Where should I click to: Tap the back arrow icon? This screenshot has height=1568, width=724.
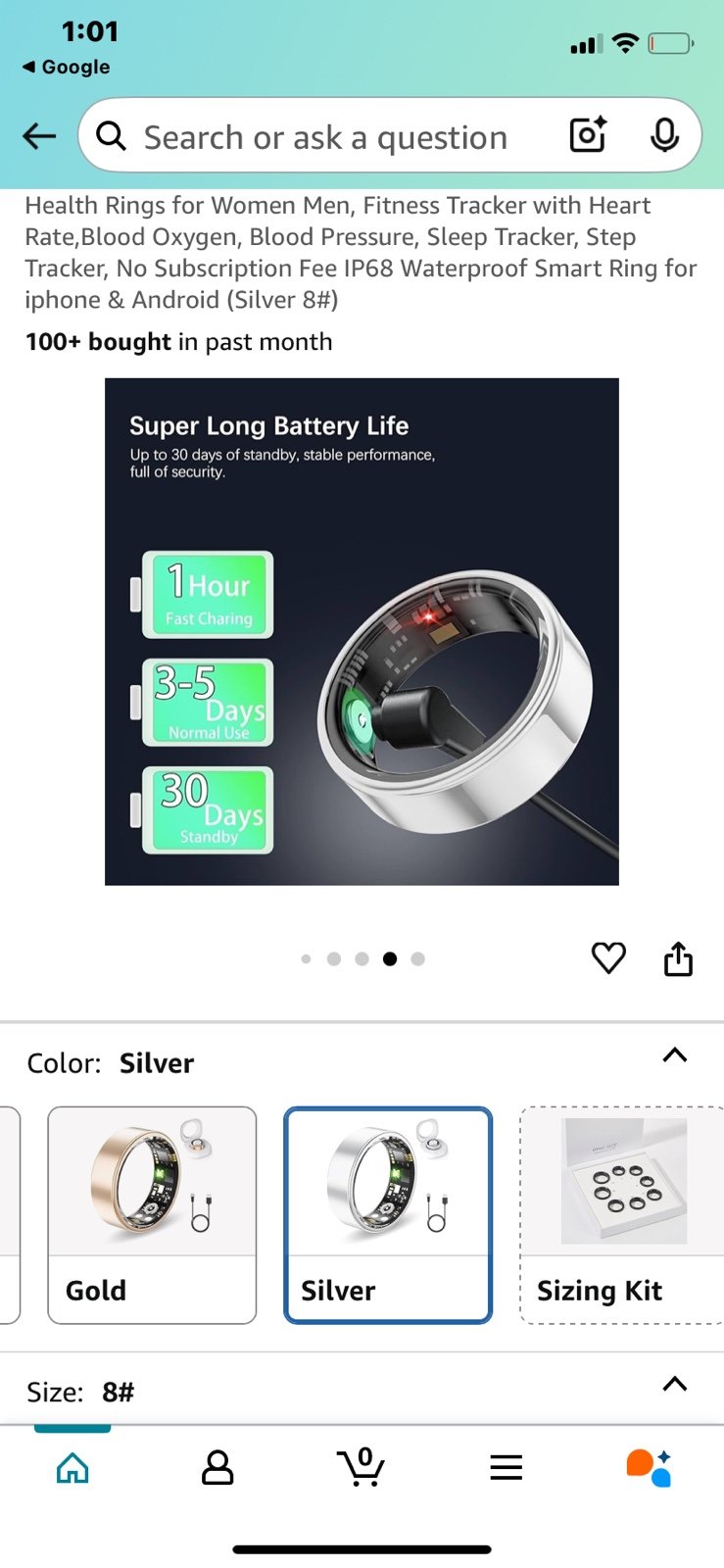[x=39, y=136]
